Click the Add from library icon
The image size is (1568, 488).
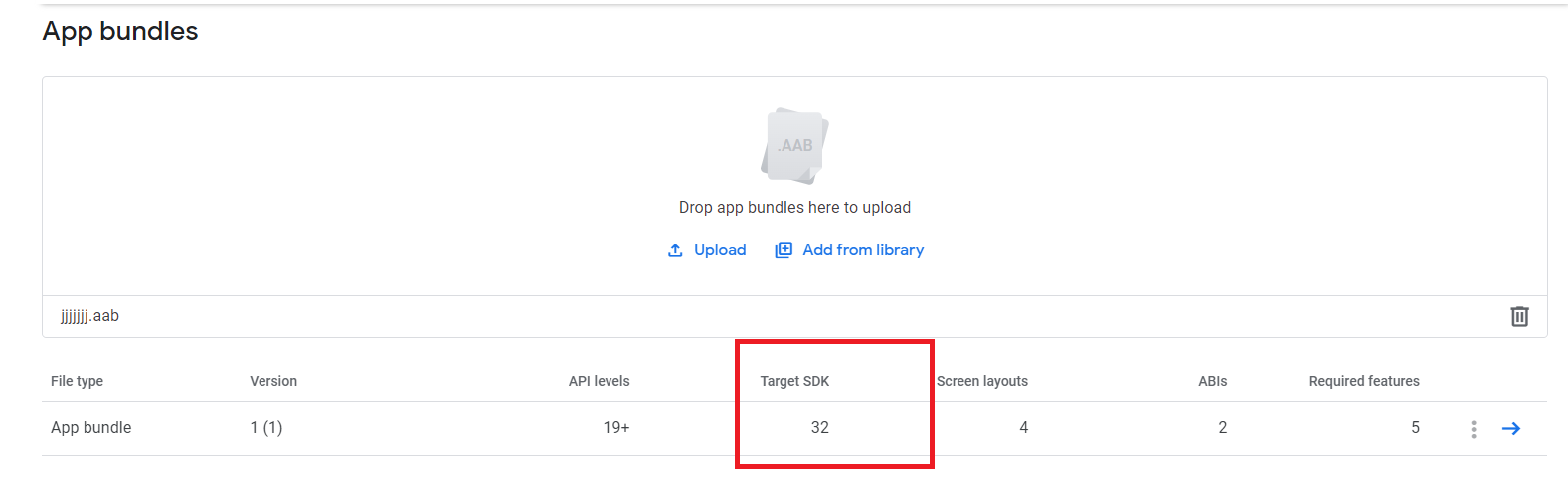[784, 250]
